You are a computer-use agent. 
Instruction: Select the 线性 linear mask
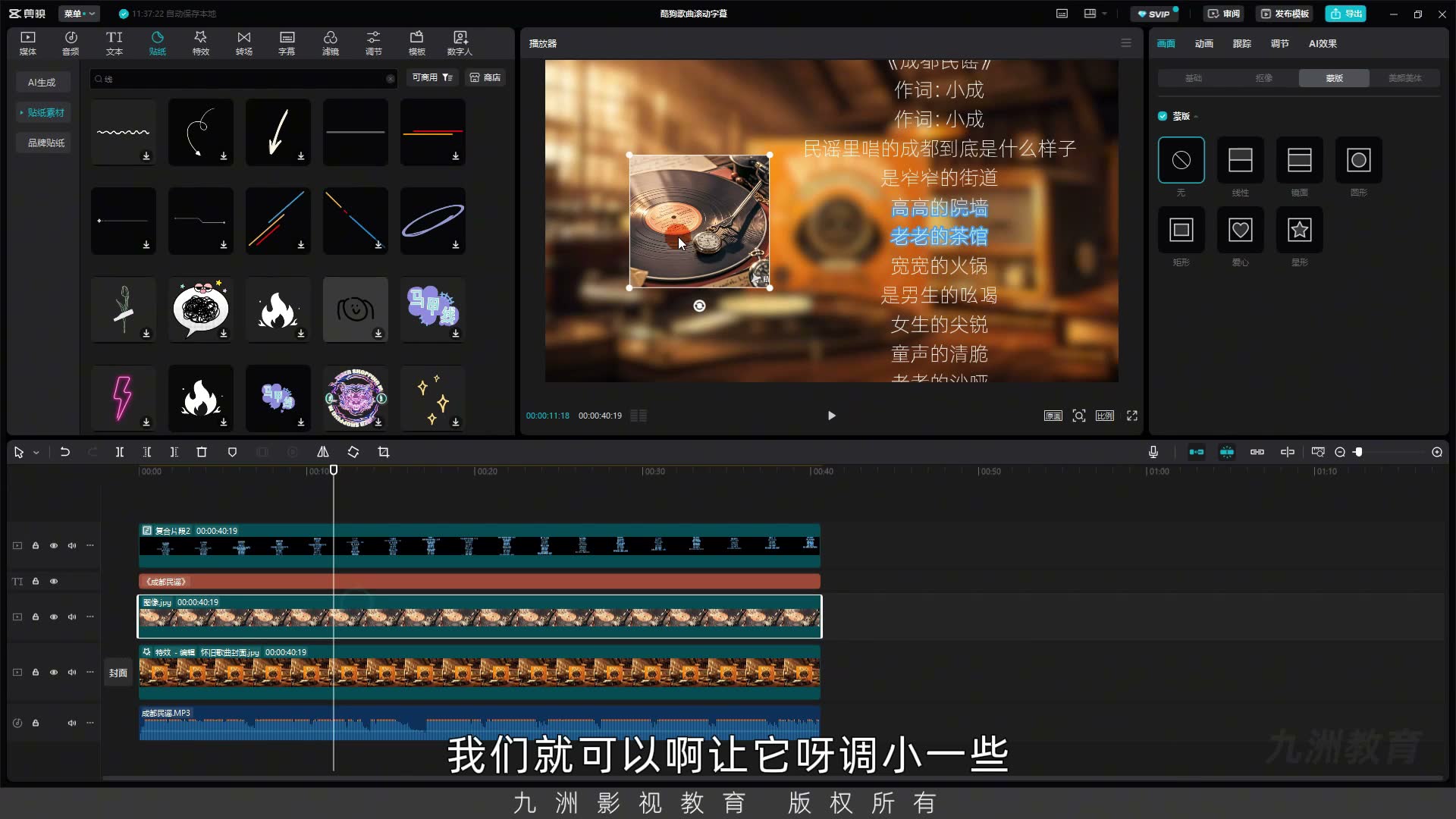[x=1241, y=160]
